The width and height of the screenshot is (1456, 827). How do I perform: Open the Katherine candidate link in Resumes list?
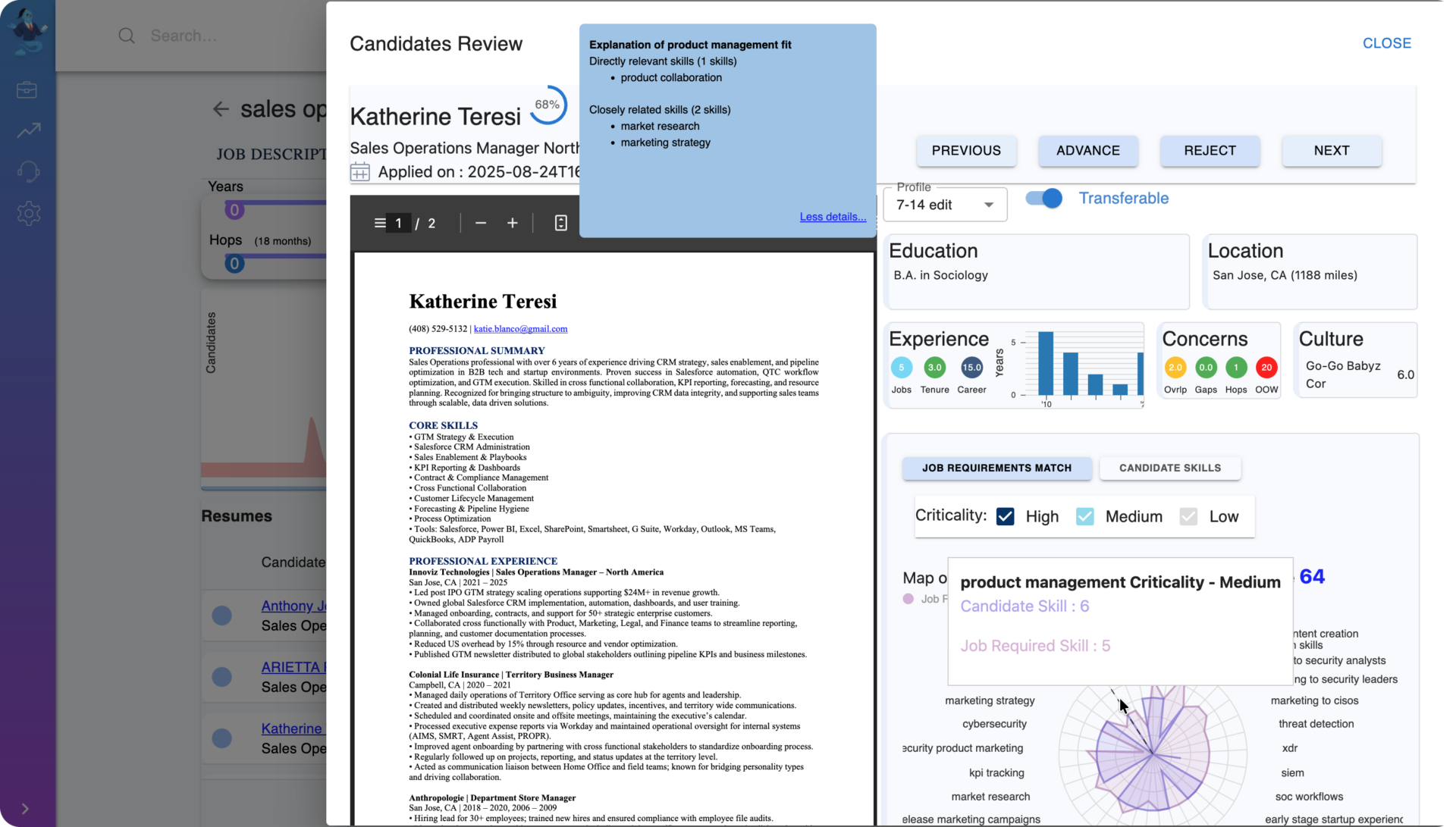(293, 728)
